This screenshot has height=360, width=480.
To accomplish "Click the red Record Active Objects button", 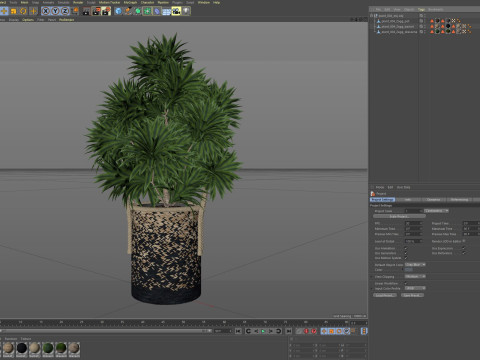I will coord(306,331).
